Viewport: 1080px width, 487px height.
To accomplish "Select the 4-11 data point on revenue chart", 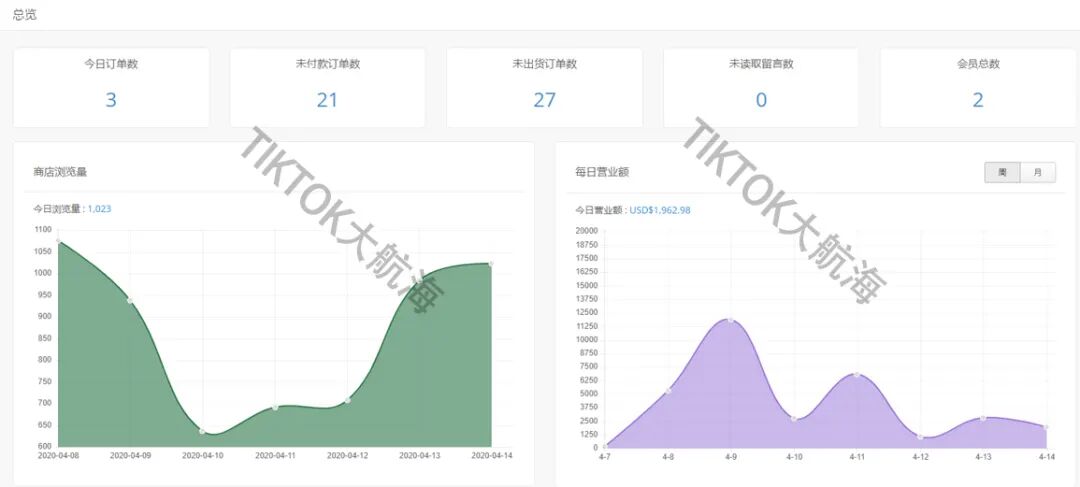I will coord(857,375).
